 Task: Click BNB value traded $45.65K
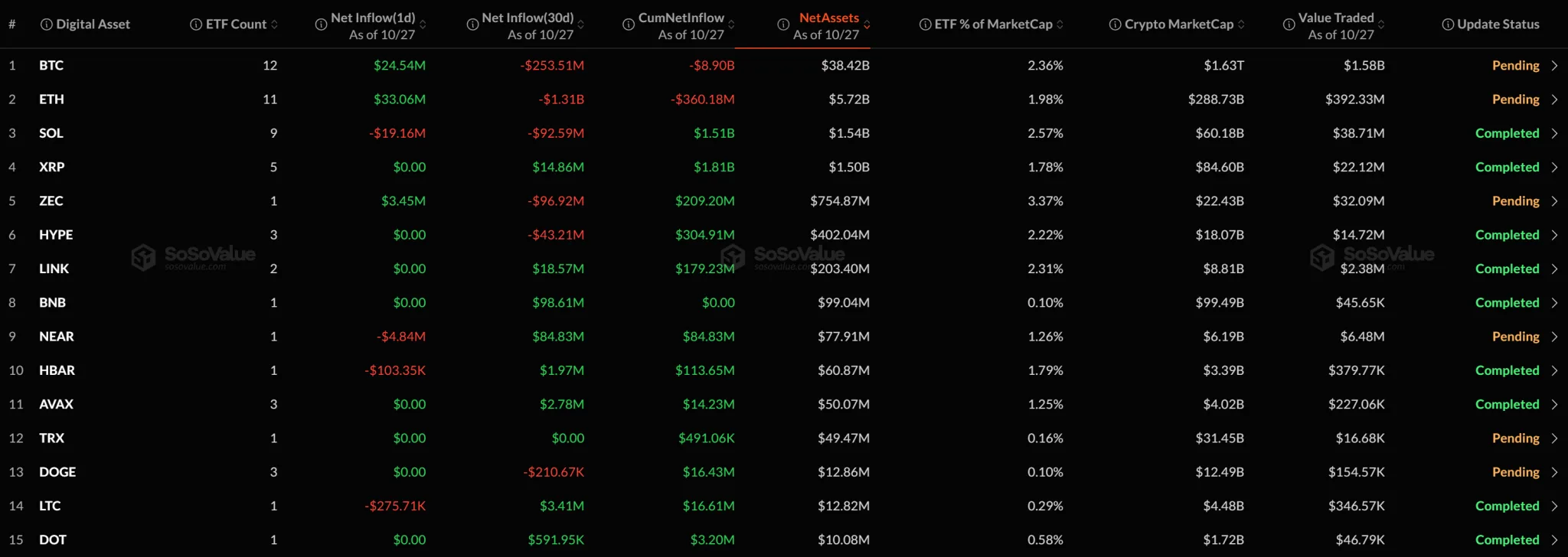[1360, 303]
